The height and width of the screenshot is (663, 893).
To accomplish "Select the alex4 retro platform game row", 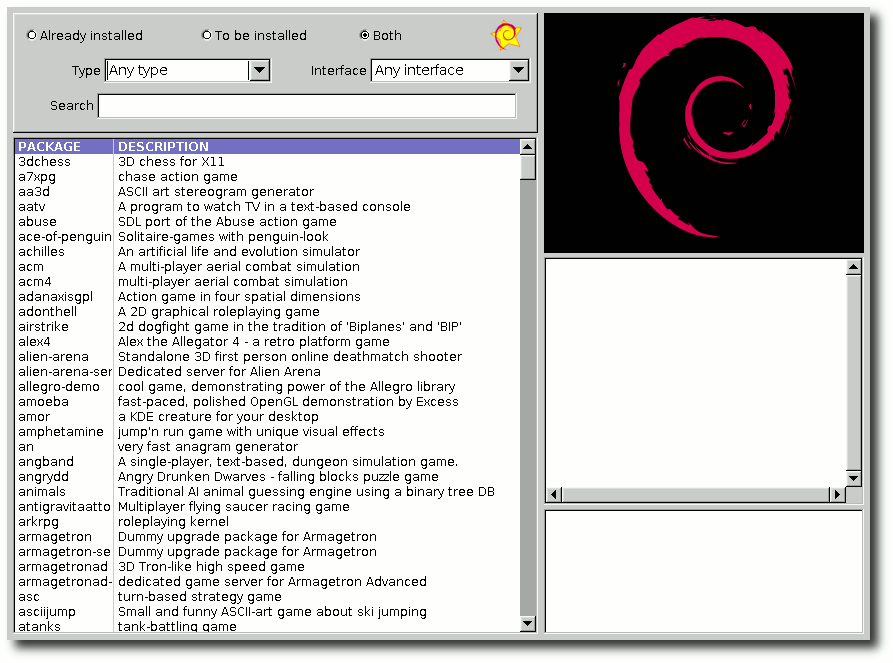I will [x=268, y=342].
